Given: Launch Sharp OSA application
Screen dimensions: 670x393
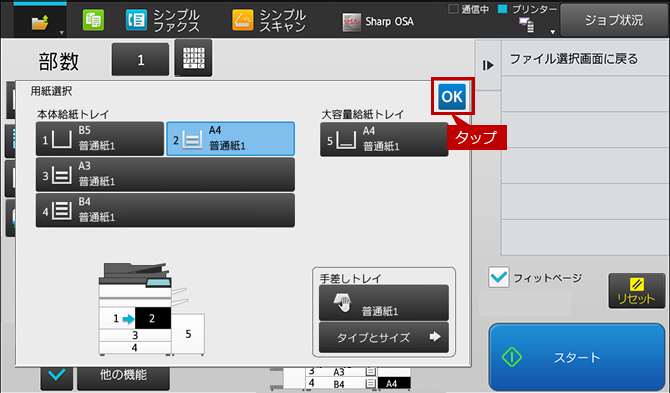Looking at the screenshot, I should (x=378, y=21).
